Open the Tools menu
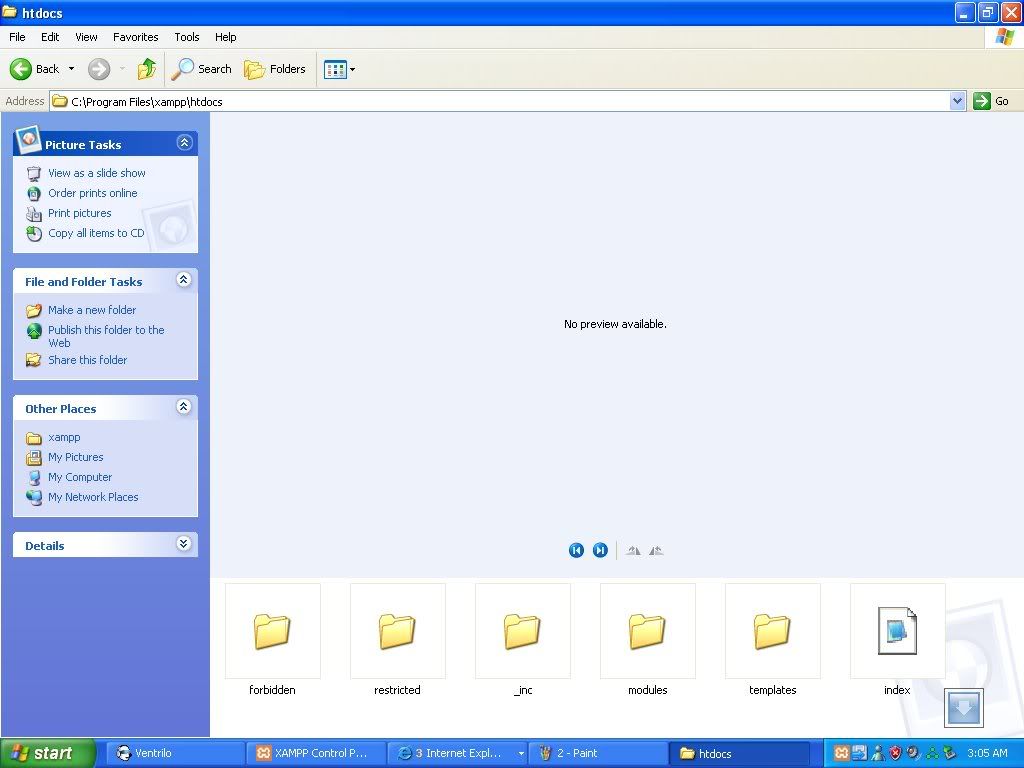 click(187, 37)
